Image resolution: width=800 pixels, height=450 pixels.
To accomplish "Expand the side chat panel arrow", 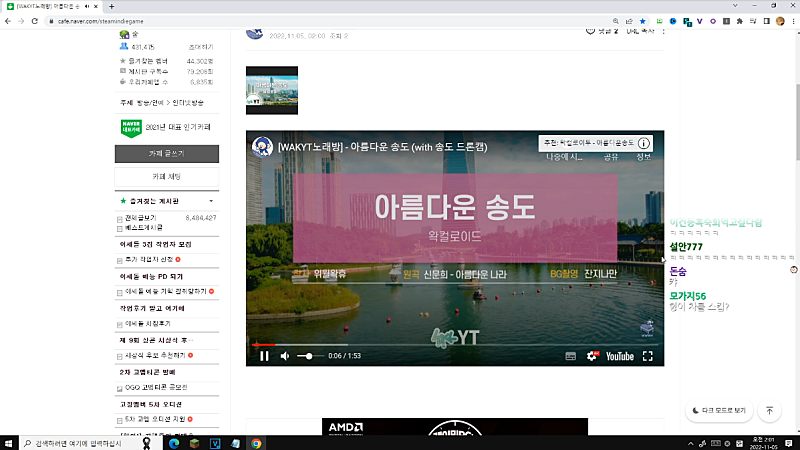I will coord(664,258).
